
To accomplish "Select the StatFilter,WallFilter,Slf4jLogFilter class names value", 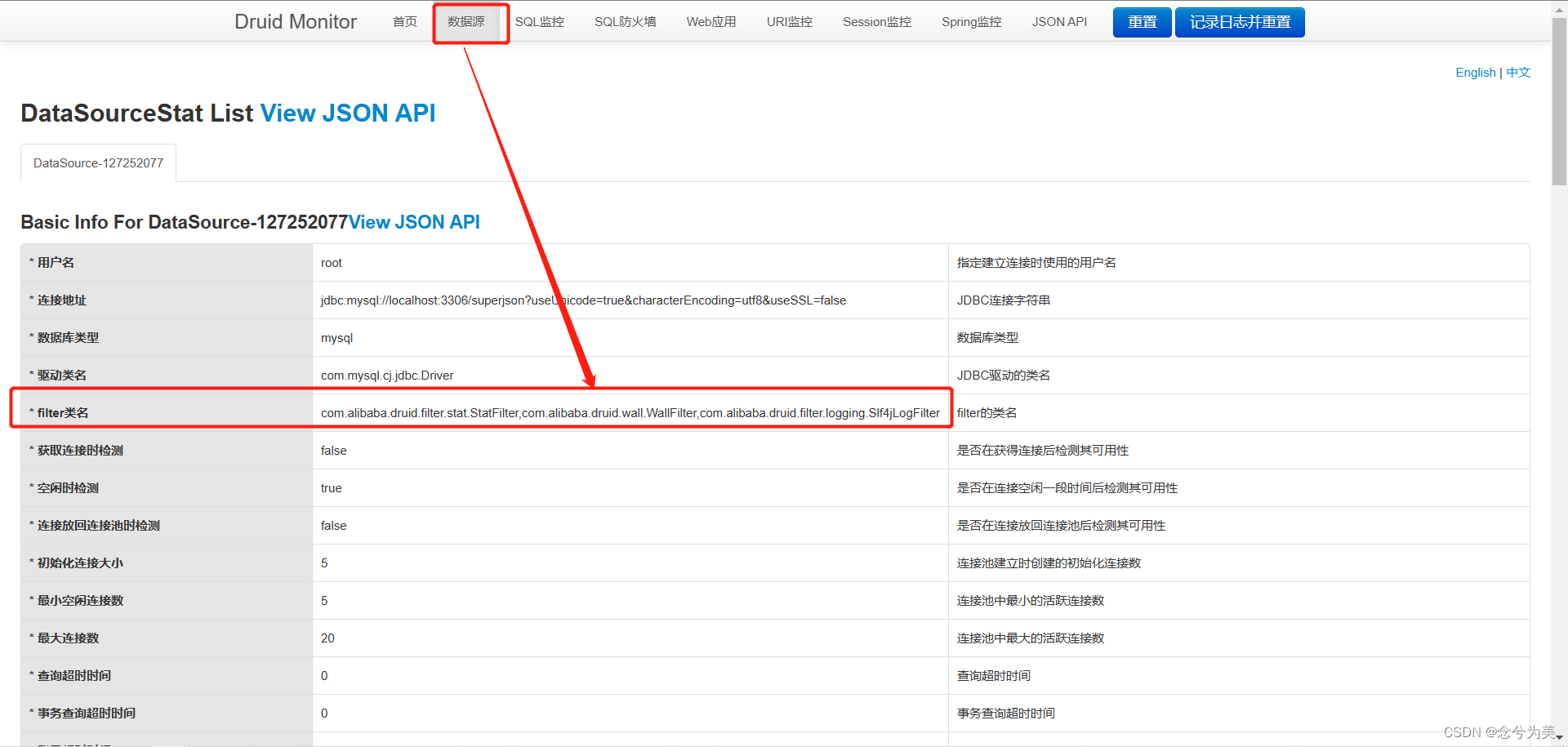I will click(630, 413).
